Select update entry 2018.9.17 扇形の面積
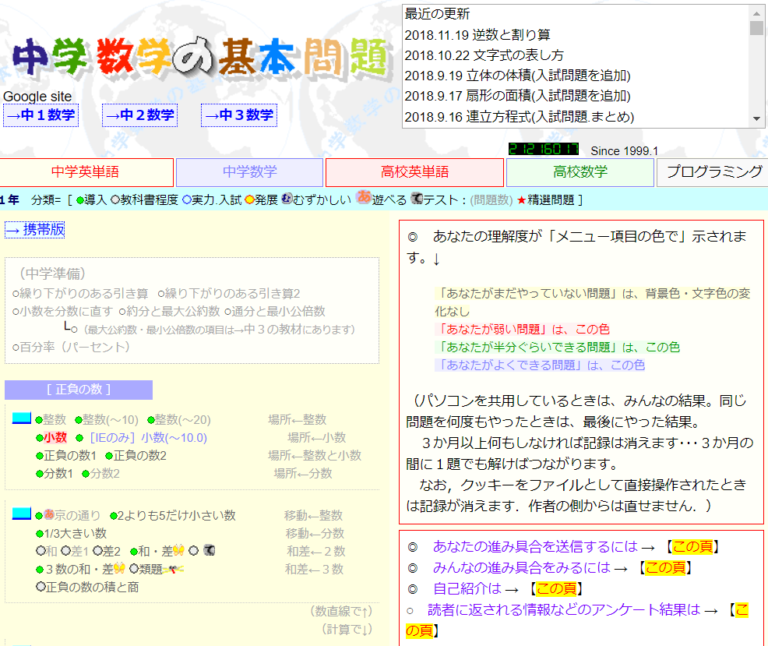This screenshot has width=768, height=646. pyautogui.click(x=517, y=96)
